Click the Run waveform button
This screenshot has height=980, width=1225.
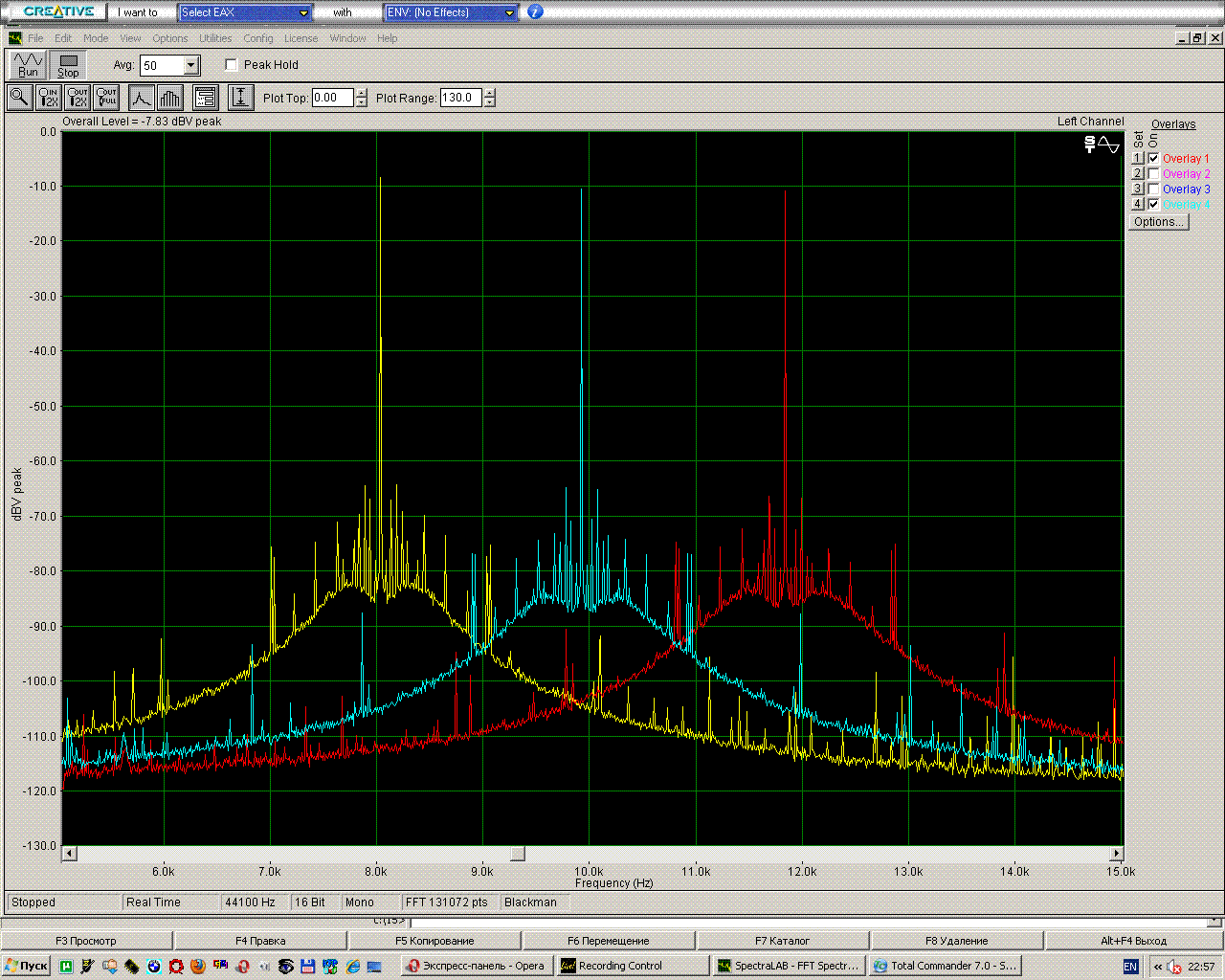click(28, 65)
